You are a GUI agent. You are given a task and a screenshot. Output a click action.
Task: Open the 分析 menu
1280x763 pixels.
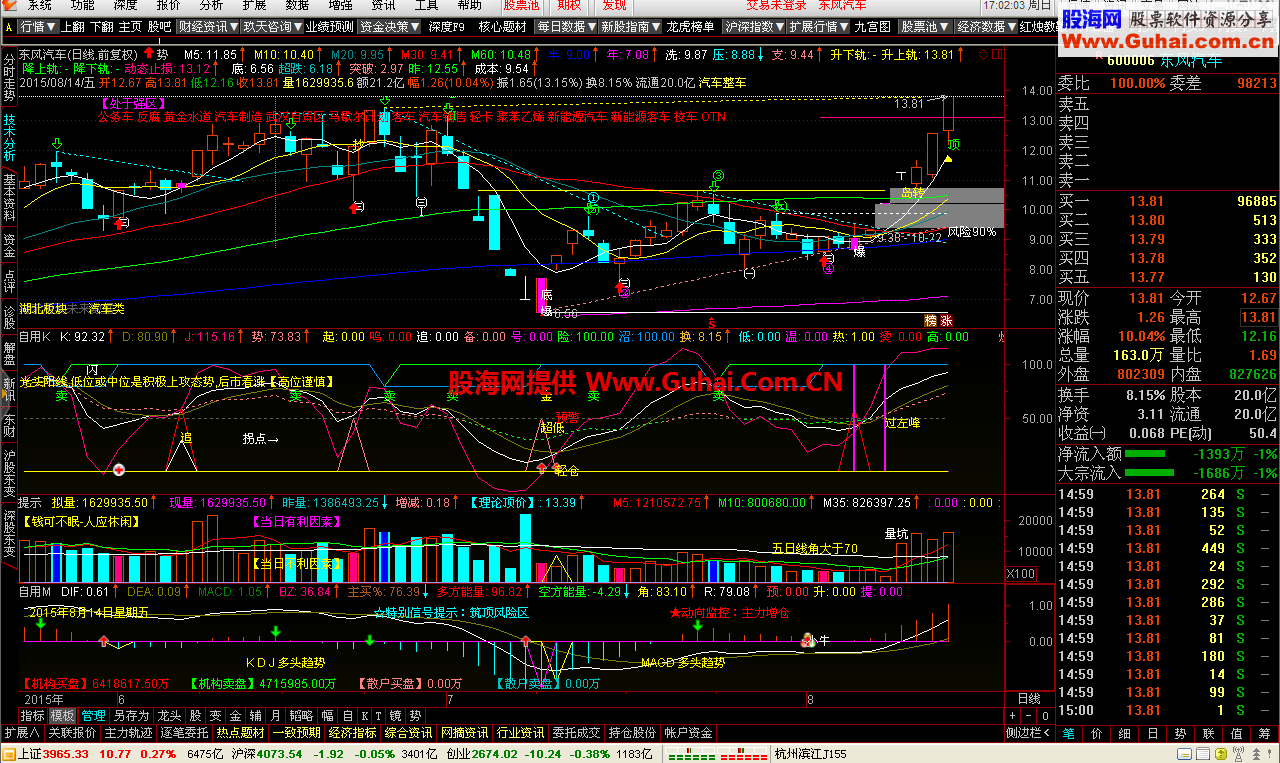click(211, 6)
